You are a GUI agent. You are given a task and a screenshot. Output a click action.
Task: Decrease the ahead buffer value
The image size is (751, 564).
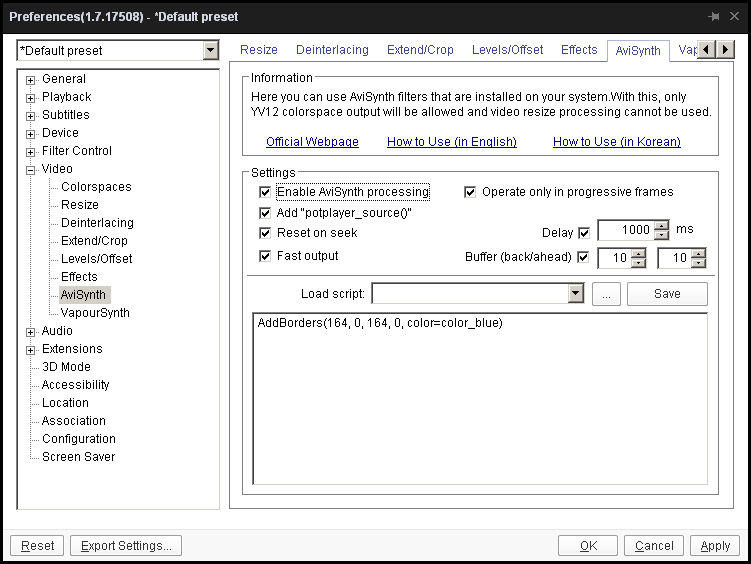point(699,262)
